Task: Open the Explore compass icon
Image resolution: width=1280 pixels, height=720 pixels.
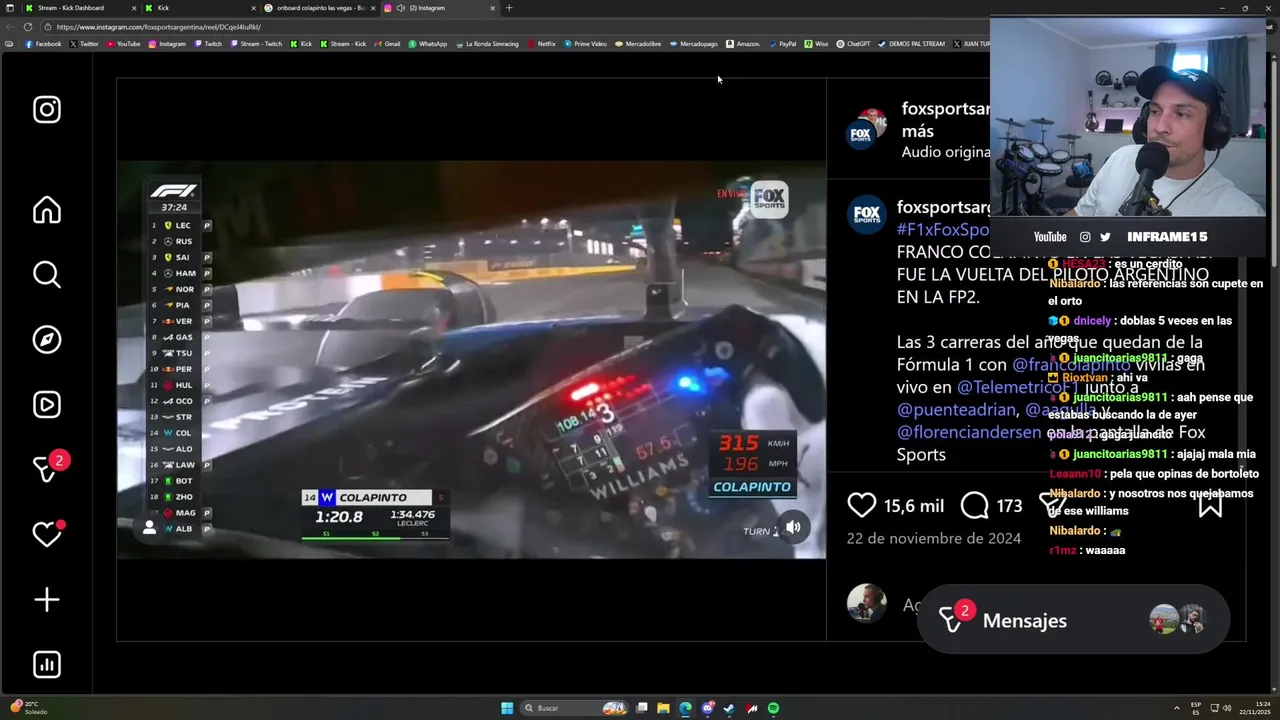Action: click(47, 340)
